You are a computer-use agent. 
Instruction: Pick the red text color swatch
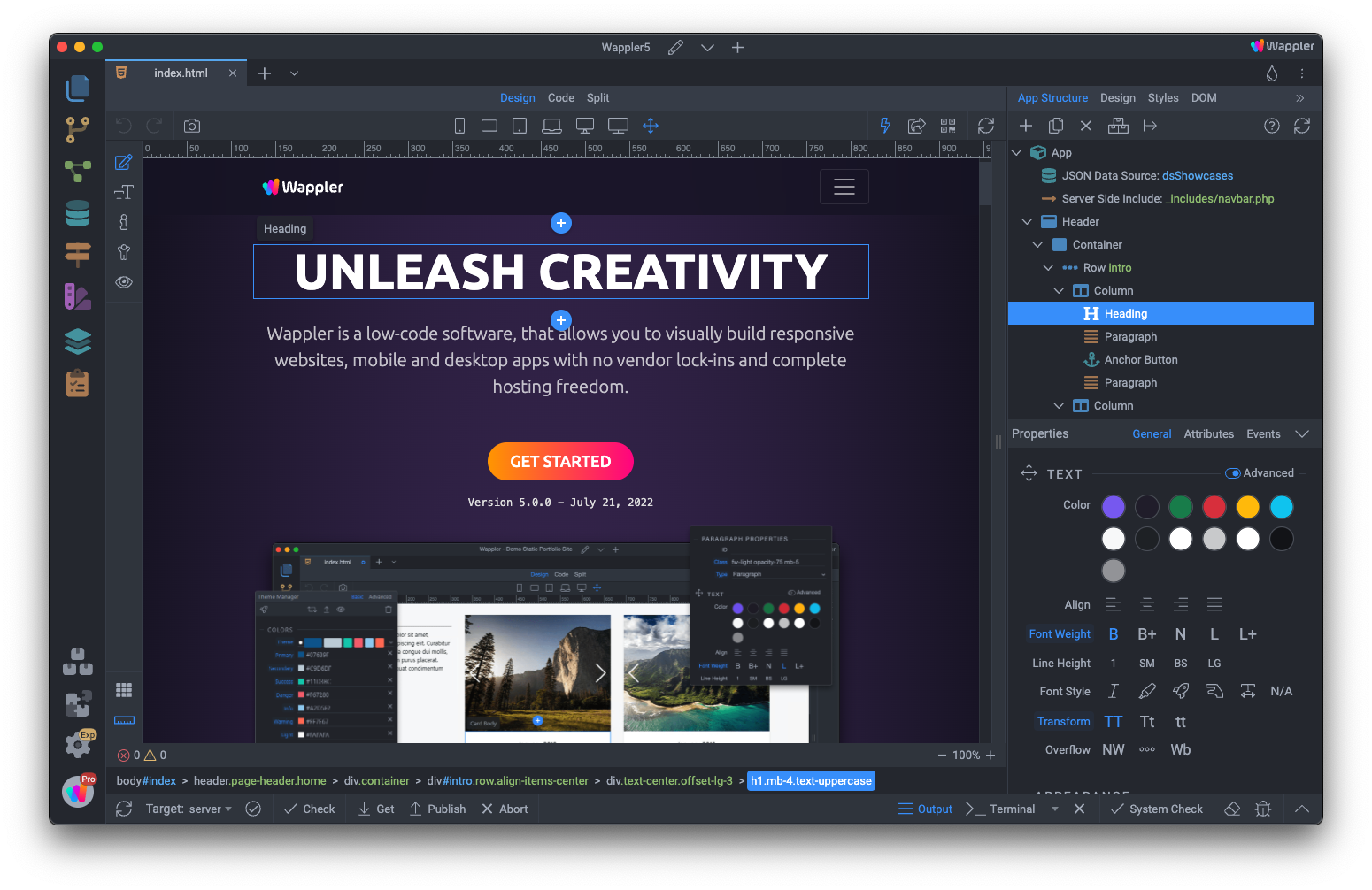click(1214, 507)
